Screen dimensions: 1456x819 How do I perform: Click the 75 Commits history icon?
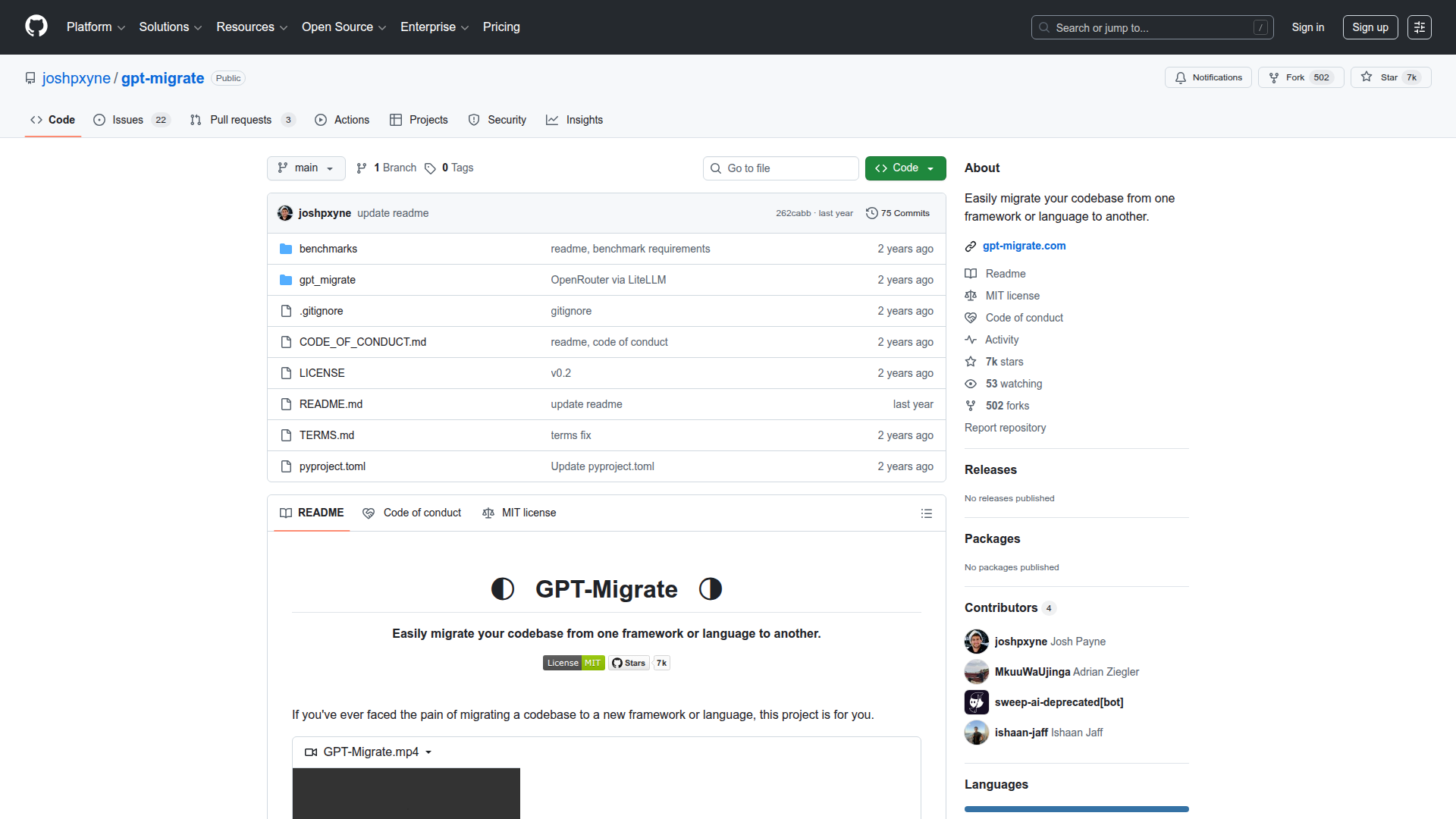(x=871, y=213)
